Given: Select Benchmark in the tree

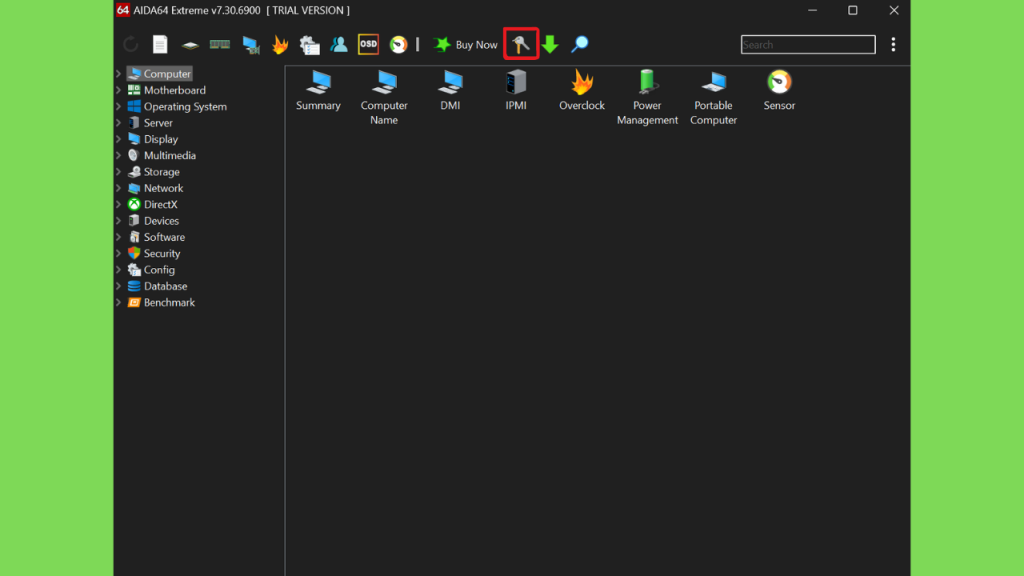Looking at the screenshot, I should click(x=161, y=302).
